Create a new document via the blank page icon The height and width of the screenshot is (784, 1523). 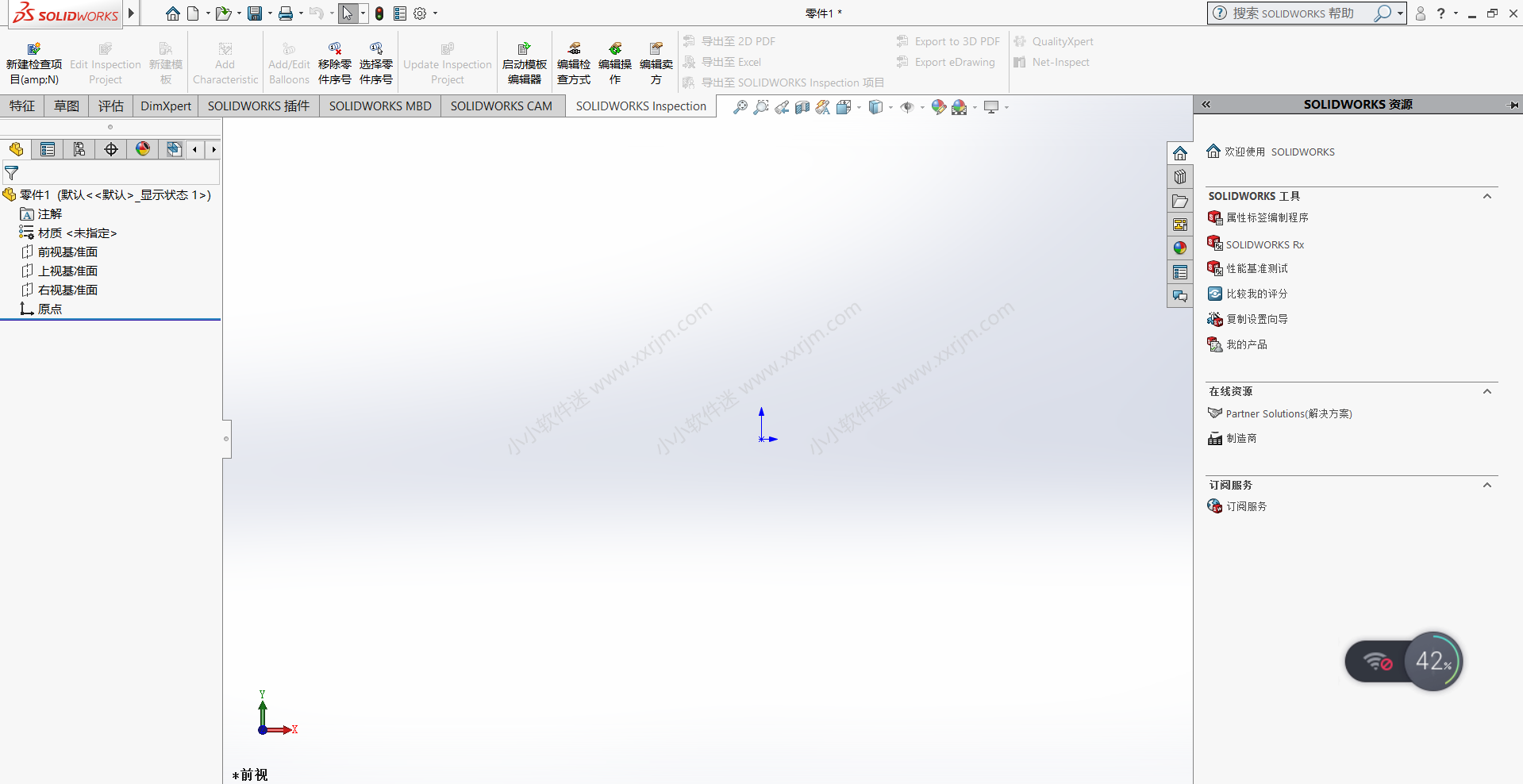click(x=193, y=13)
